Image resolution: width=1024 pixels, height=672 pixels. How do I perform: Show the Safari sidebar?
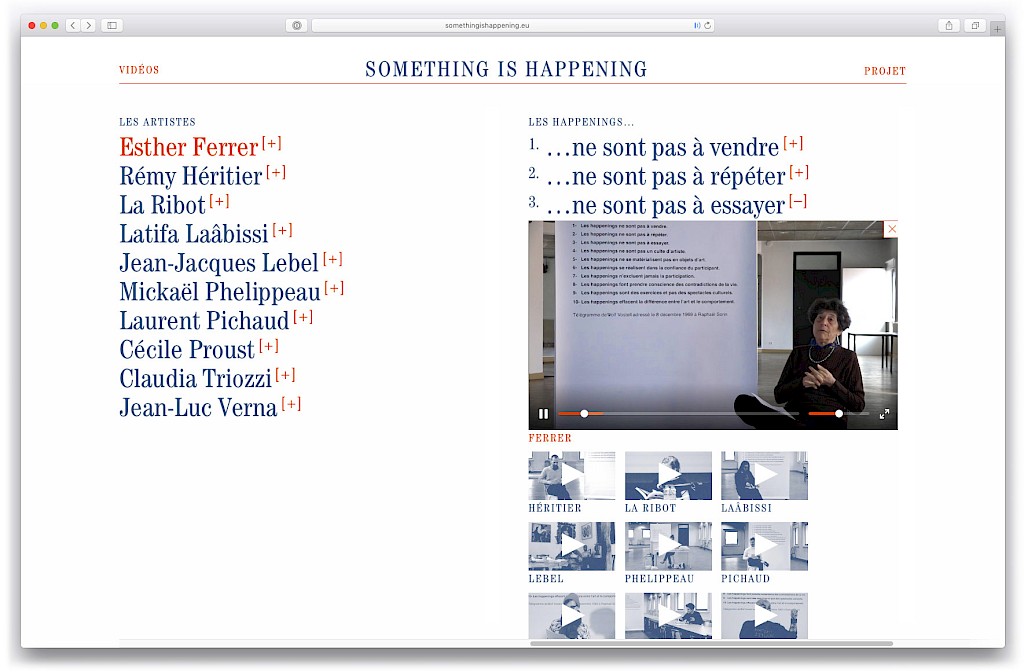point(111,25)
